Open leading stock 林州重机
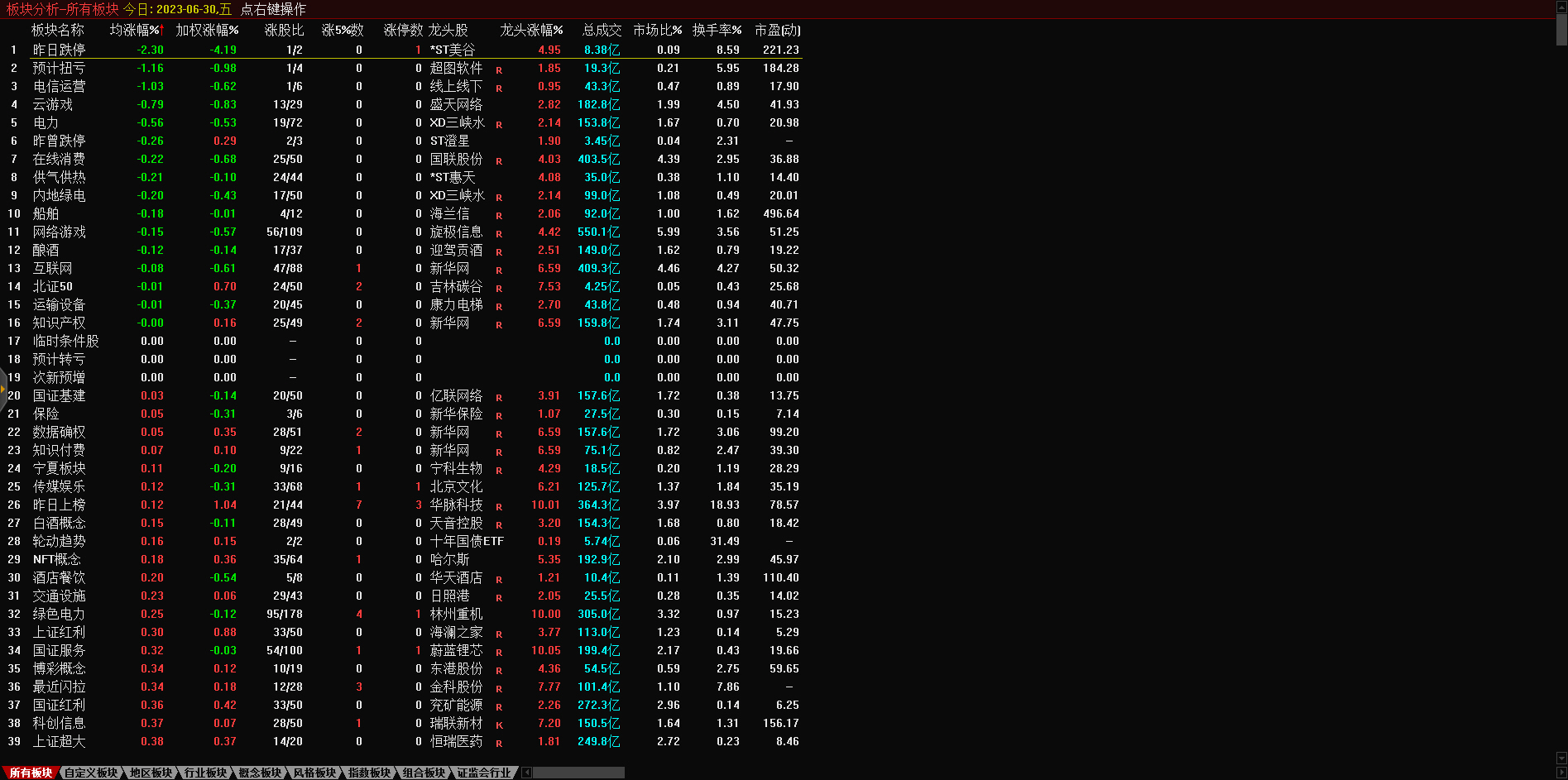The image size is (1568, 780). pos(456,614)
